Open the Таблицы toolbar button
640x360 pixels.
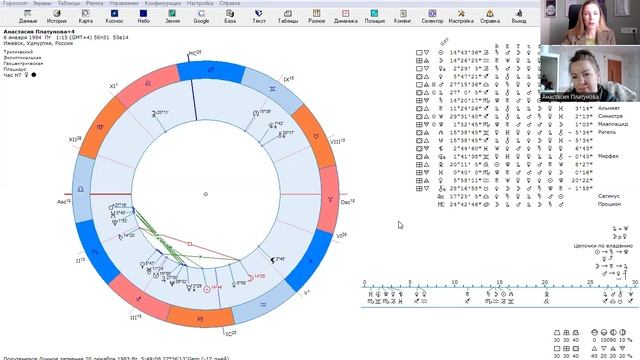(288, 17)
